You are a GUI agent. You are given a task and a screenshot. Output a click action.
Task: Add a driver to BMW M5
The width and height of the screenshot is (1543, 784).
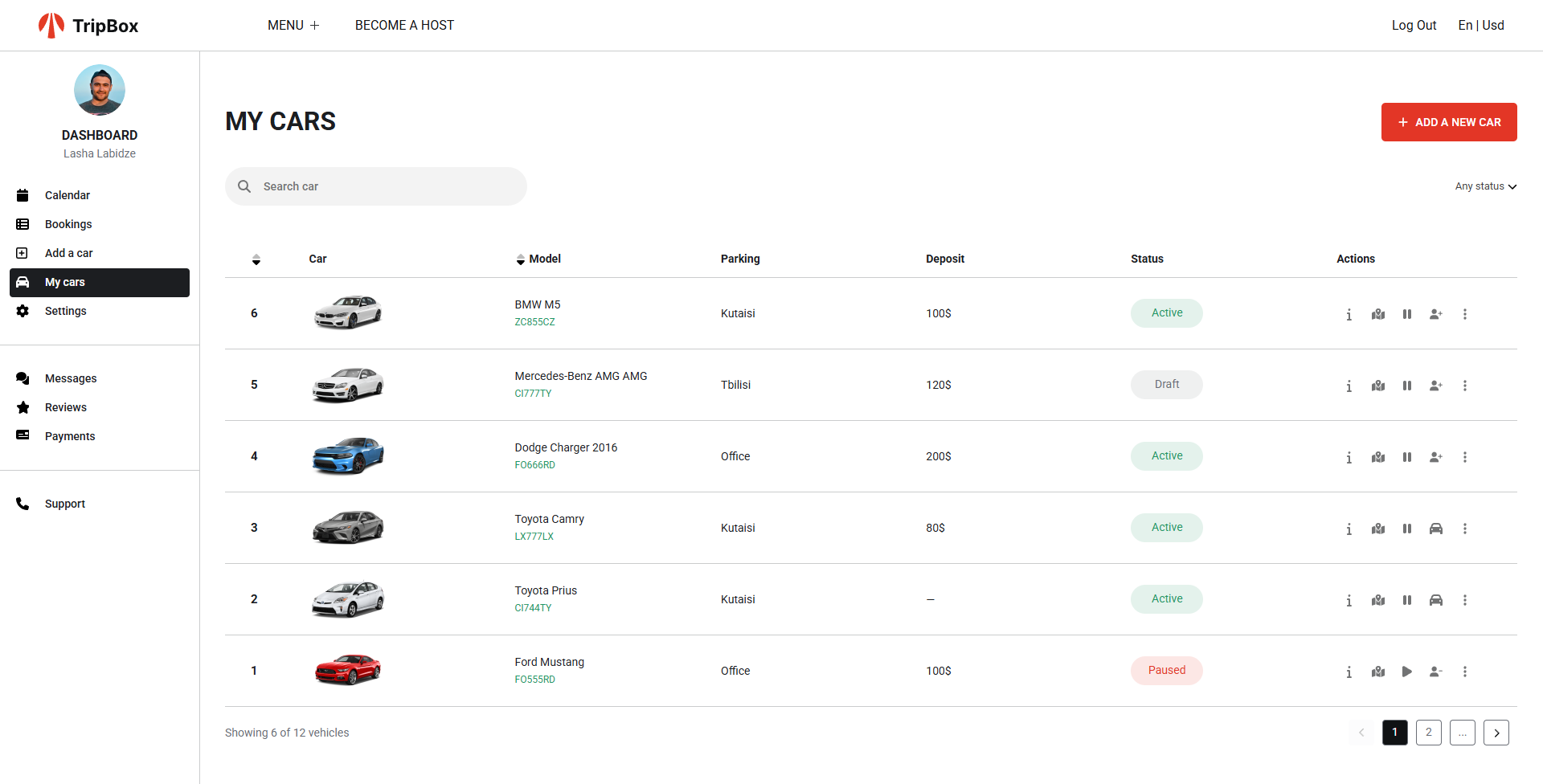[1436, 314]
